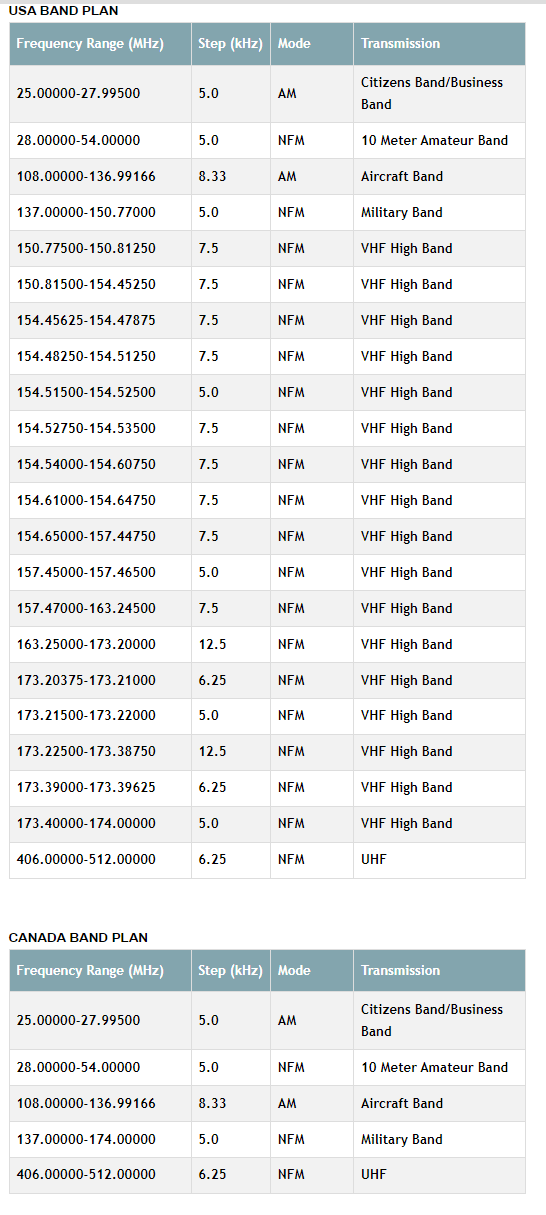
Task: Click the 150.77500-150.81250 frequency cell
Action: point(100,249)
